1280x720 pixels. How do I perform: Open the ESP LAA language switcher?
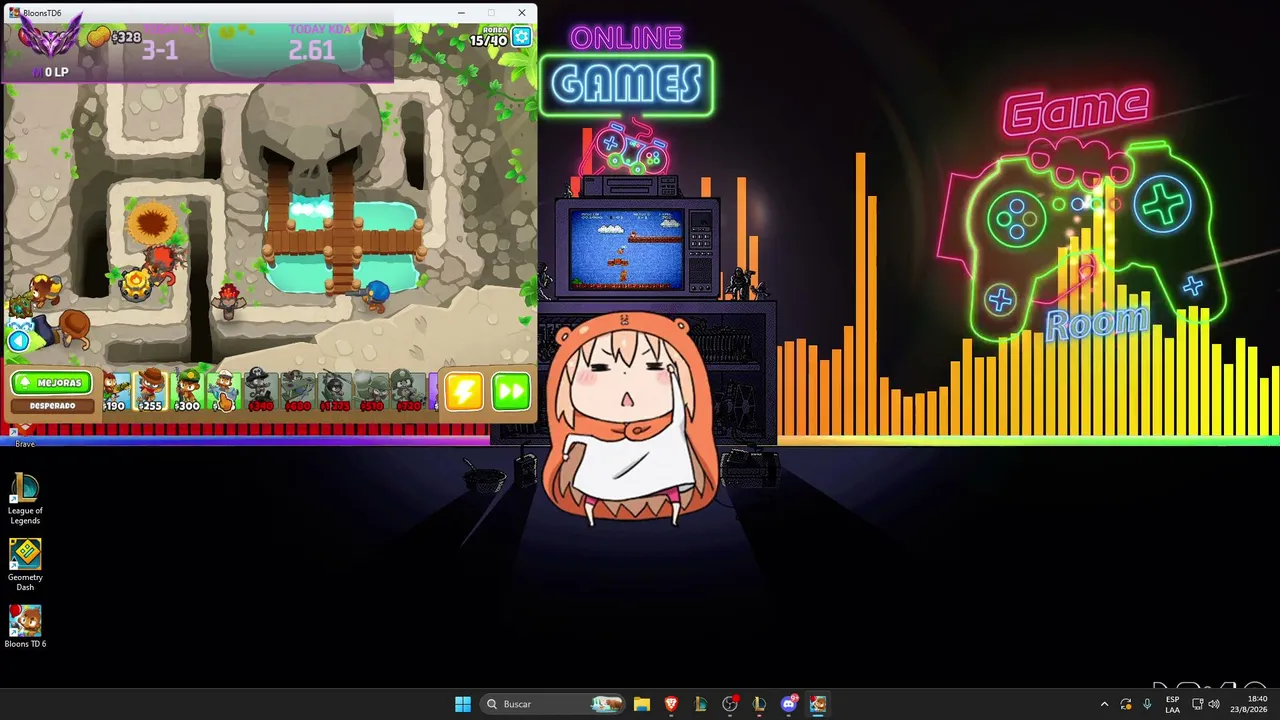tap(1172, 704)
